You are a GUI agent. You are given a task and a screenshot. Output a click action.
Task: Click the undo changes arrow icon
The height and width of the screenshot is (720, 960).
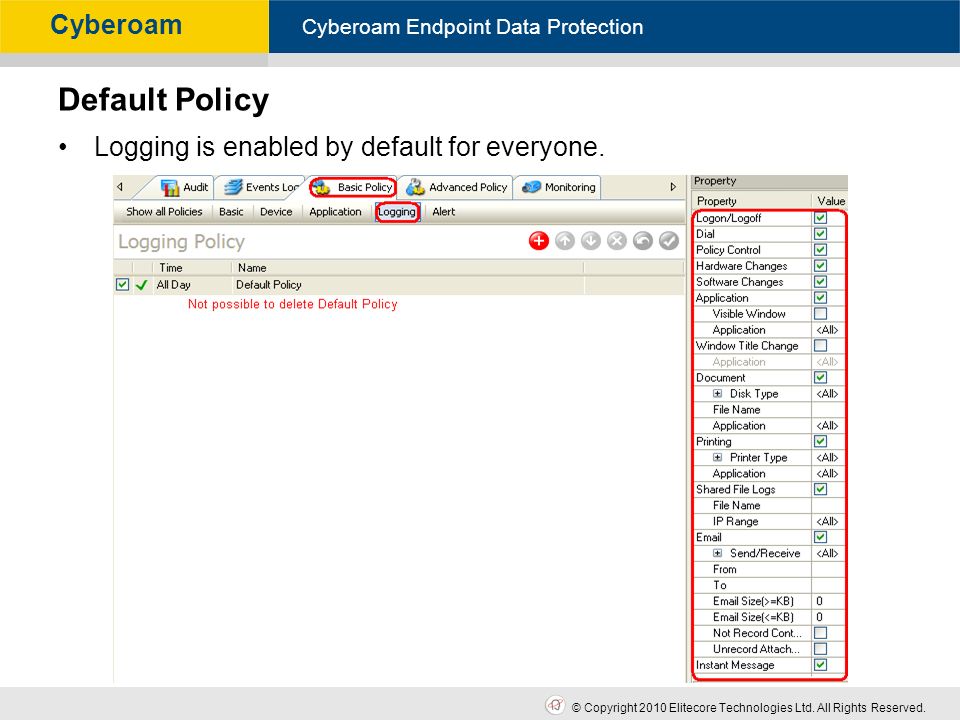point(643,241)
